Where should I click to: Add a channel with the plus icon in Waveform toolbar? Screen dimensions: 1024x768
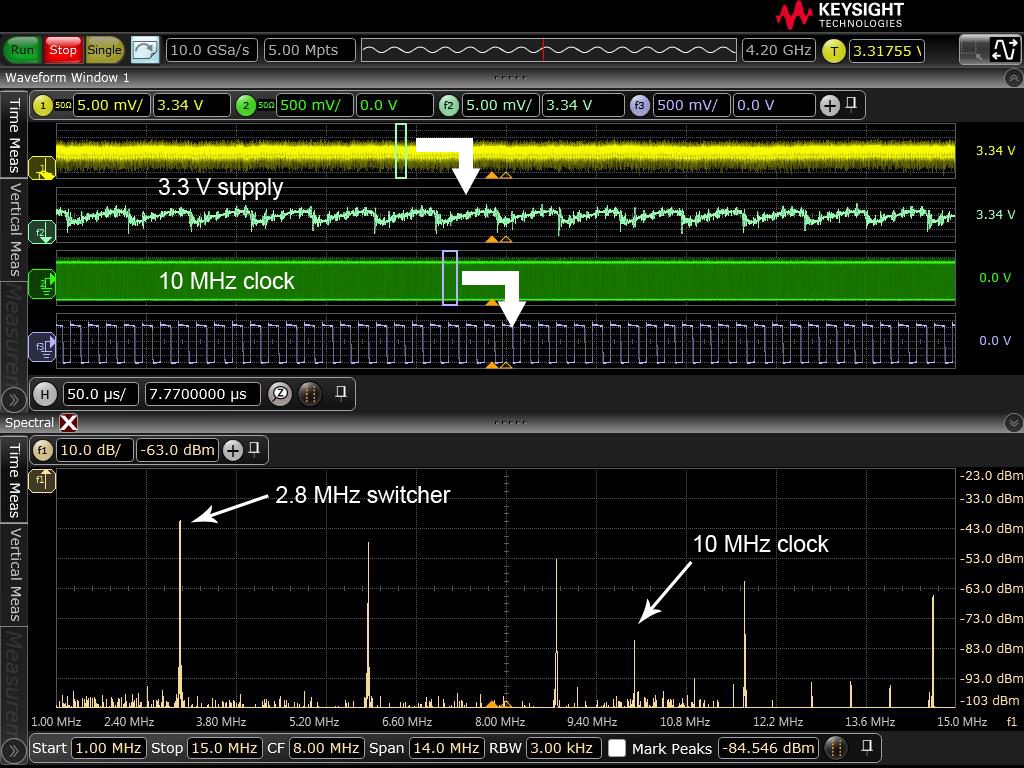pyautogui.click(x=829, y=105)
